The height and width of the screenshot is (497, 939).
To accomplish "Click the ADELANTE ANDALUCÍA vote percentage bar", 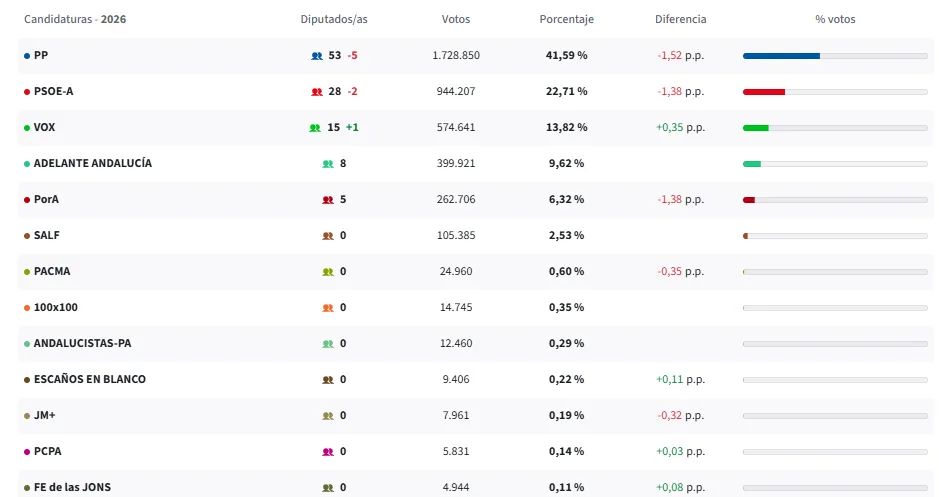I will pyautogui.click(x=835, y=163).
